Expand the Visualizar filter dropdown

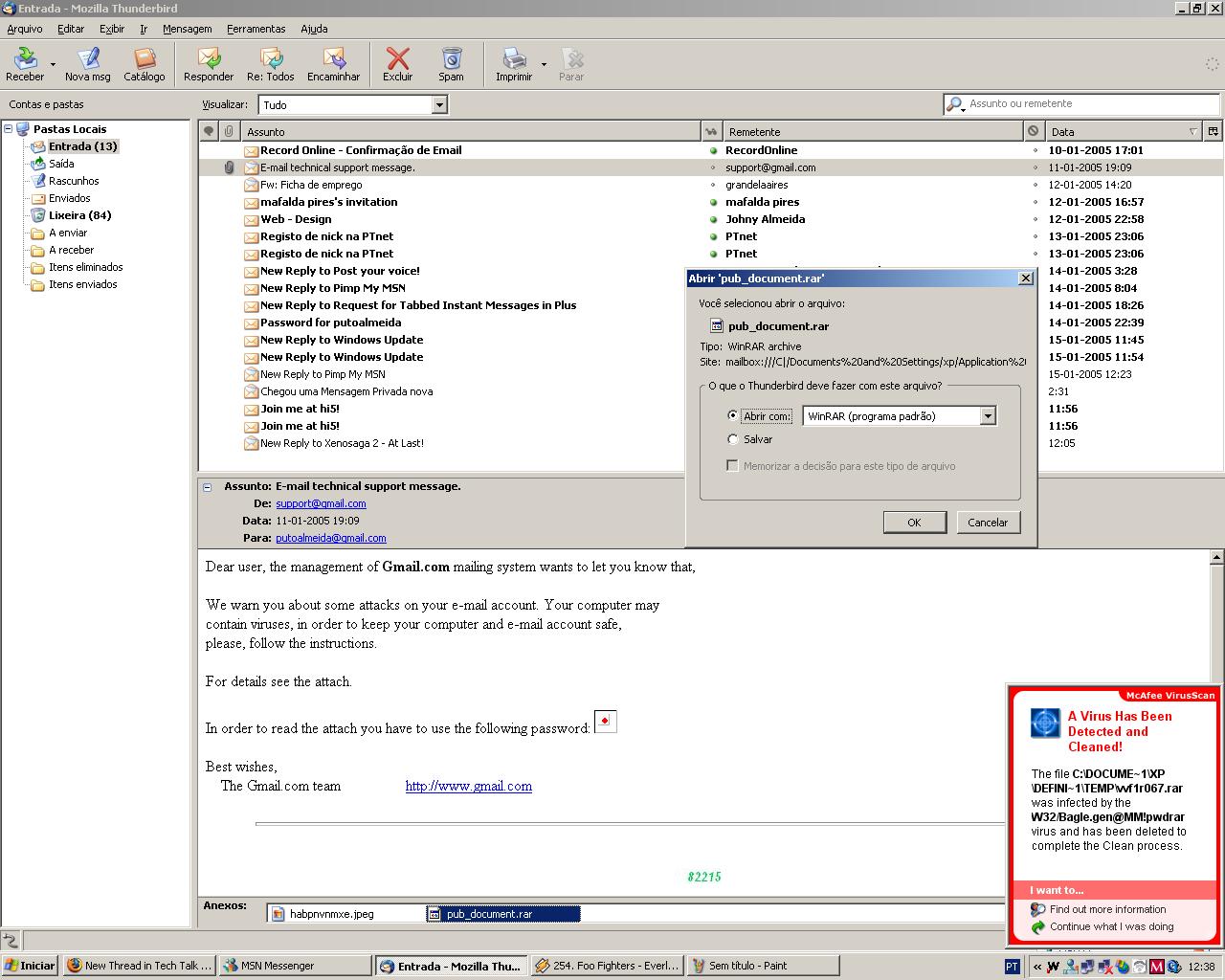(x=439, y=105)
